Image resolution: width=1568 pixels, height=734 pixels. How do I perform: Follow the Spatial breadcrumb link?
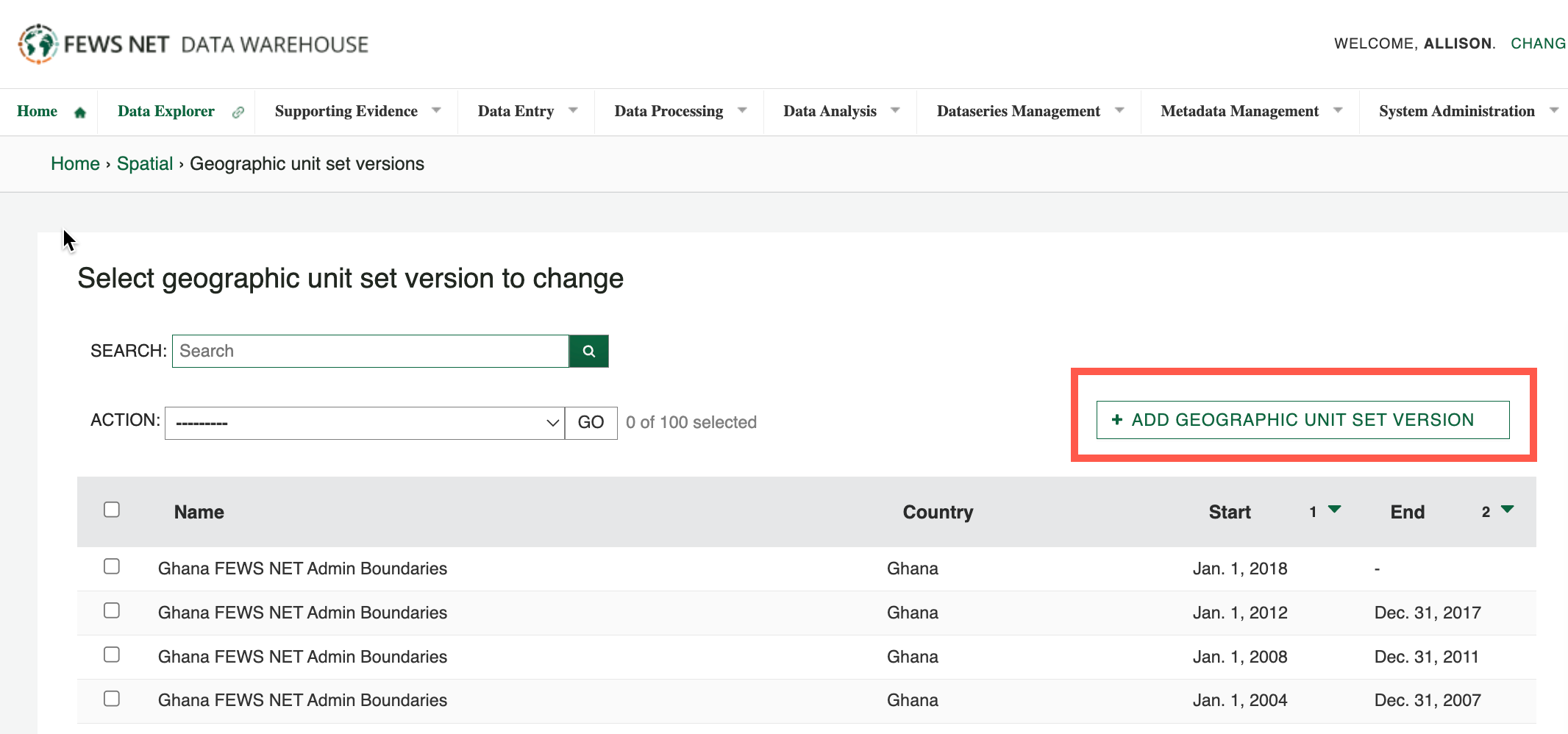(x=145, y=163)
